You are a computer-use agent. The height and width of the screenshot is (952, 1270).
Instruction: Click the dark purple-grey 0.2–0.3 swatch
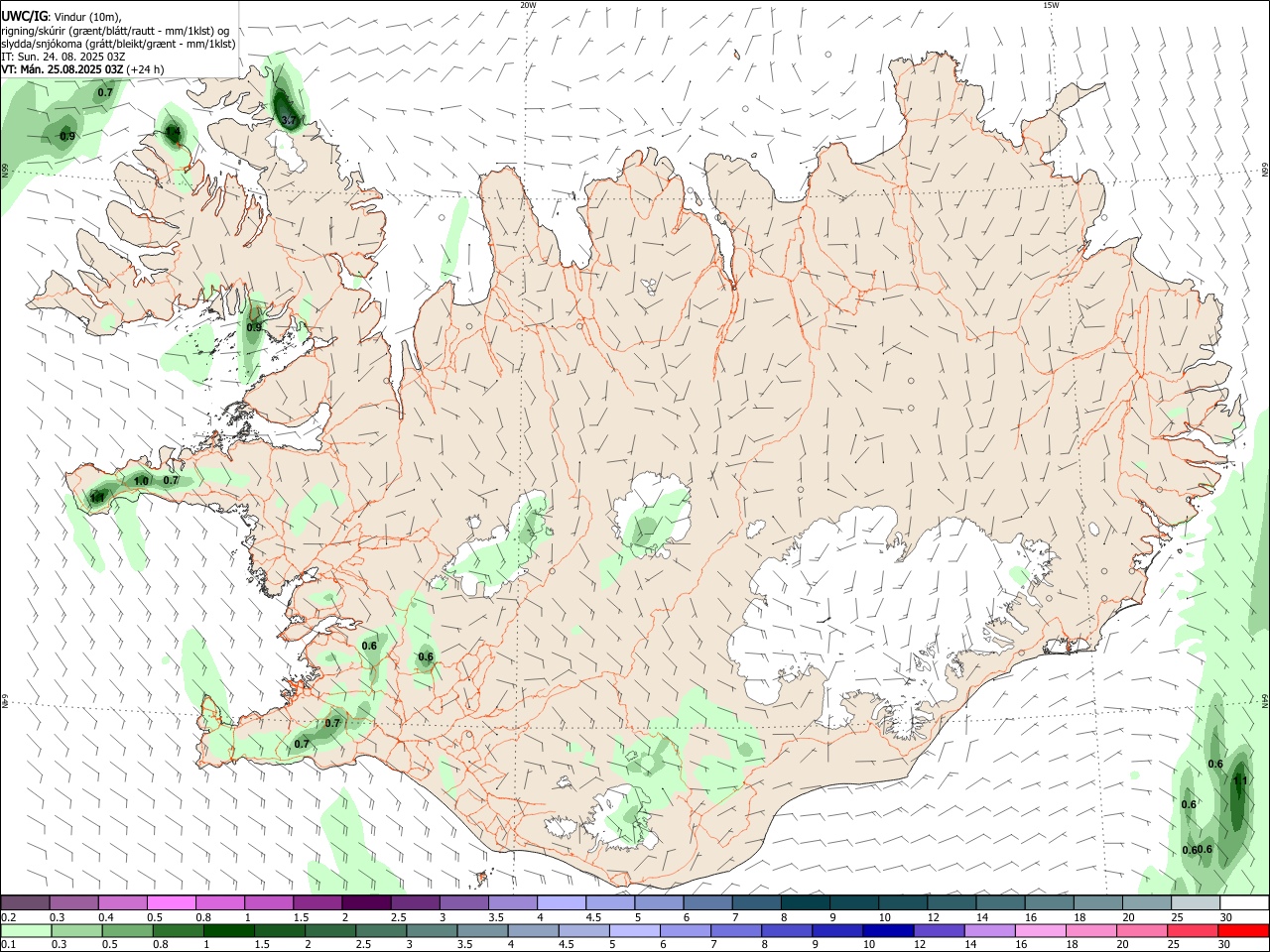click(26, 903)
